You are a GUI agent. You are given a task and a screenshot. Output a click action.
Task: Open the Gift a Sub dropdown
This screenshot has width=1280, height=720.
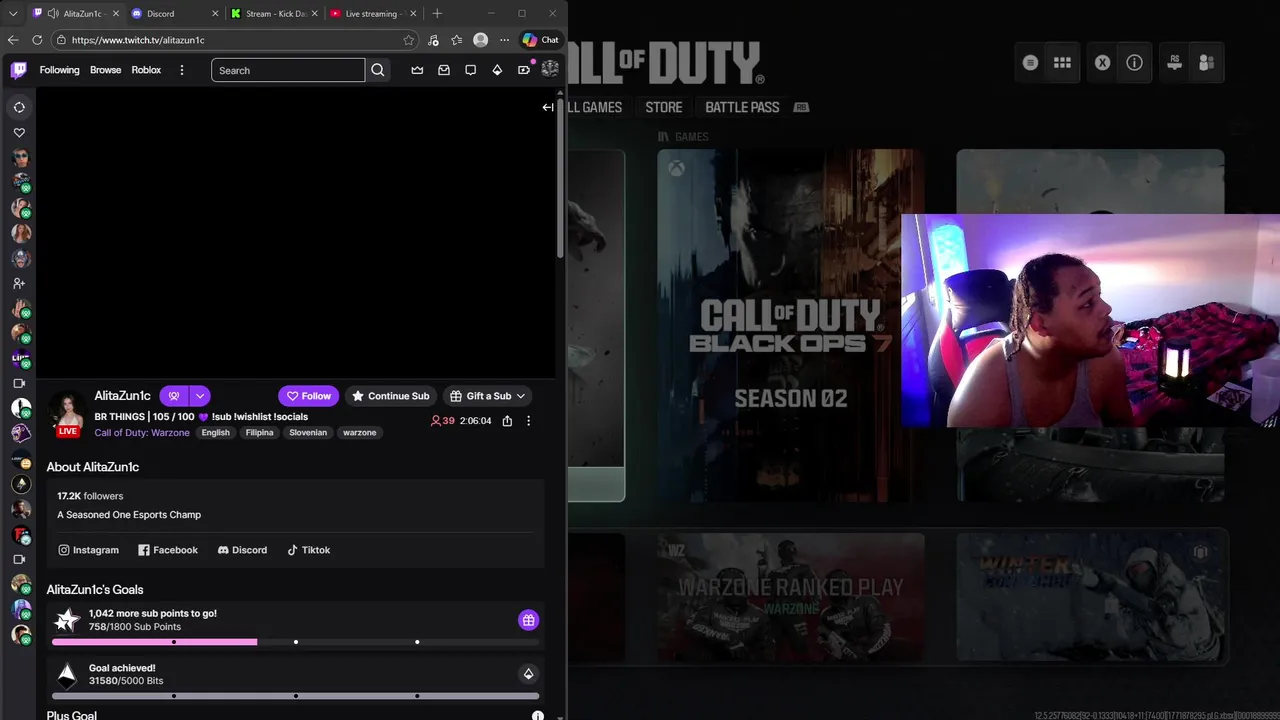click(487, 396)
